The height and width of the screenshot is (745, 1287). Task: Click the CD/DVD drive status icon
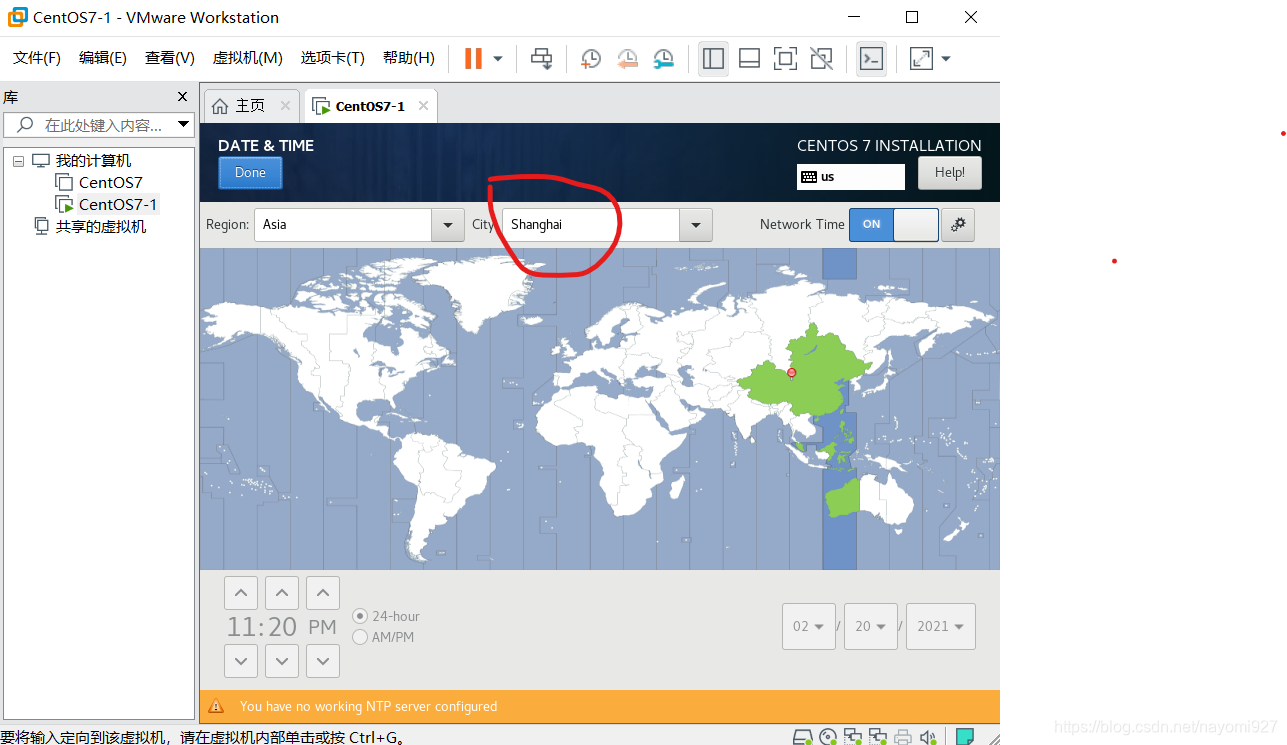point(828,737)
